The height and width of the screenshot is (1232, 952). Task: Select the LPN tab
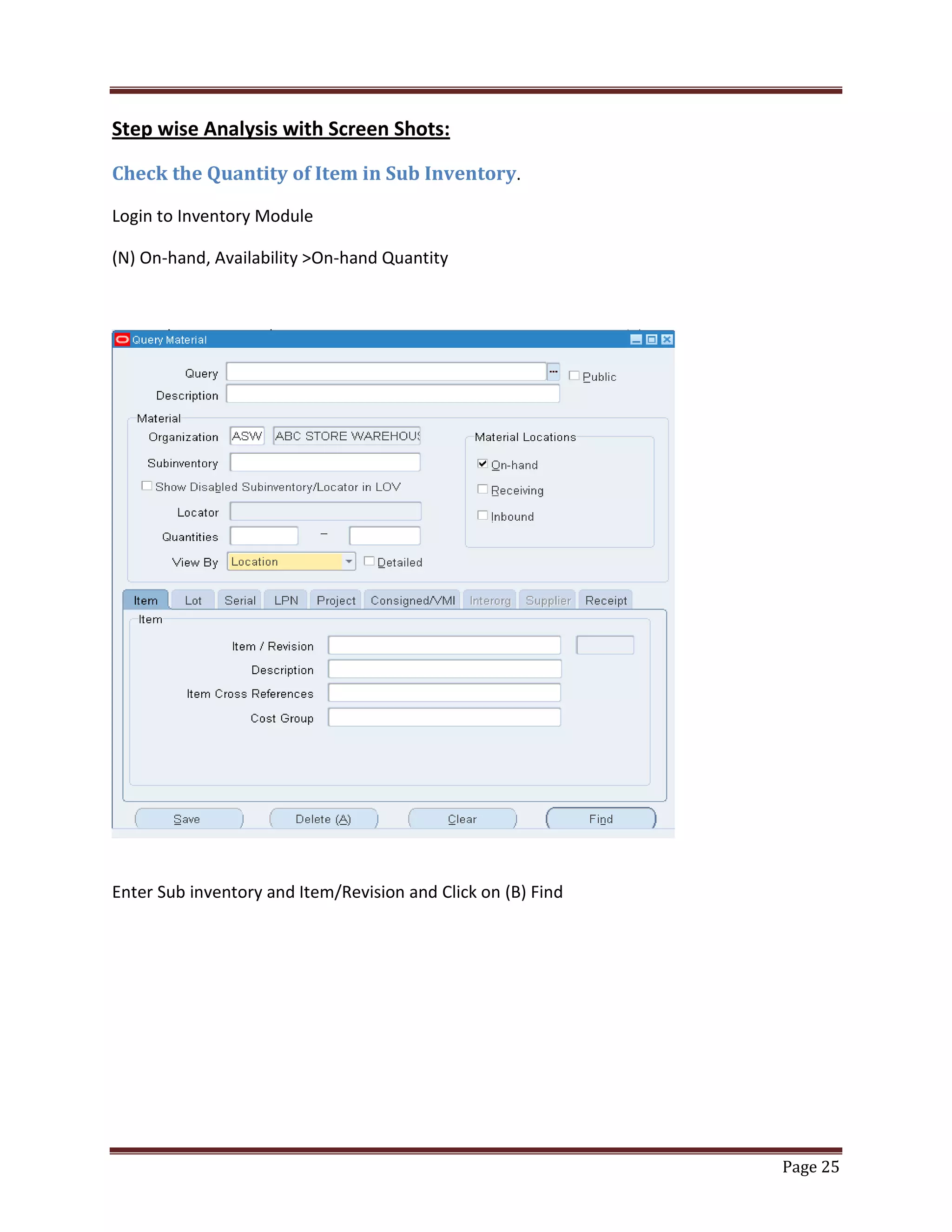(286, 600)
